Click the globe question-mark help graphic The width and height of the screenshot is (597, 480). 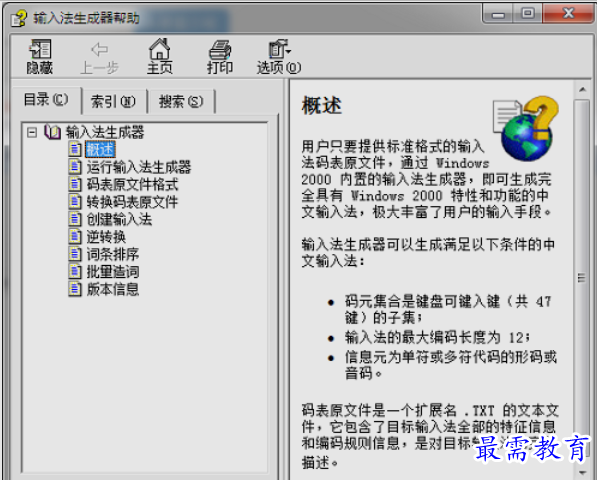coord(525,128)
